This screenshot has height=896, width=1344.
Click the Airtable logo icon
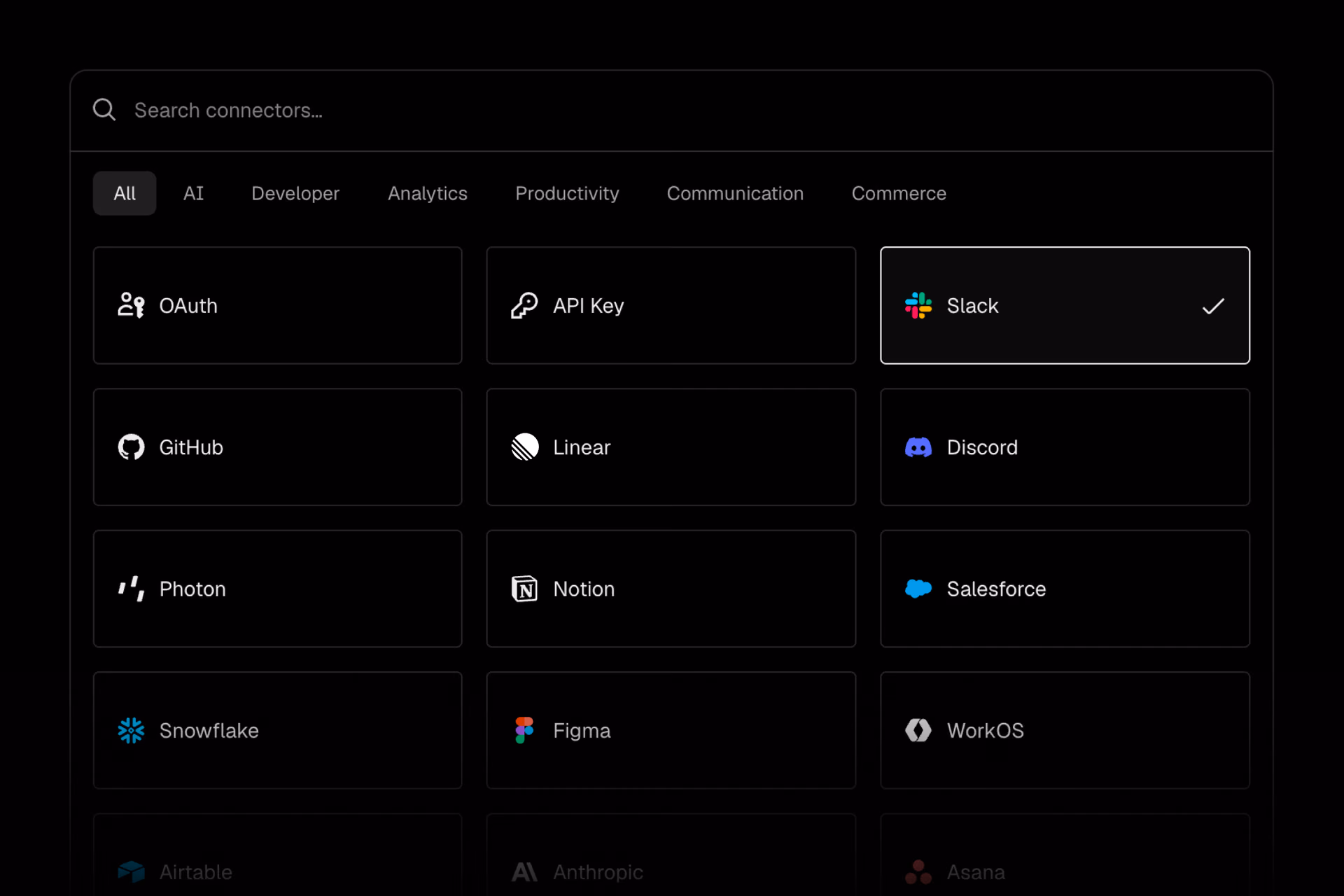[x=131, y=872]
